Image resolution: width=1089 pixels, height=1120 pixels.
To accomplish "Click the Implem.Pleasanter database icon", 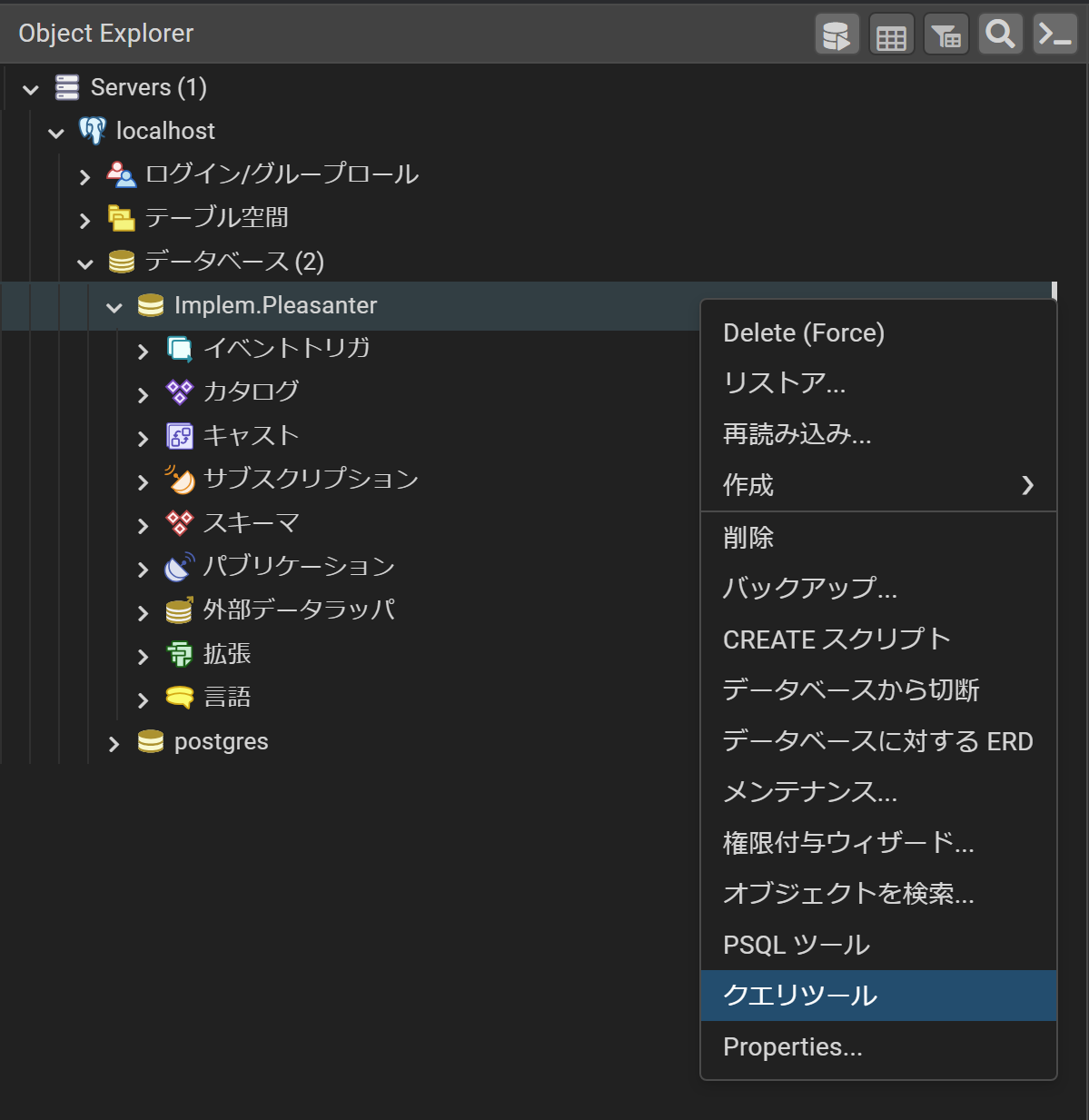I will click(151, 305).
